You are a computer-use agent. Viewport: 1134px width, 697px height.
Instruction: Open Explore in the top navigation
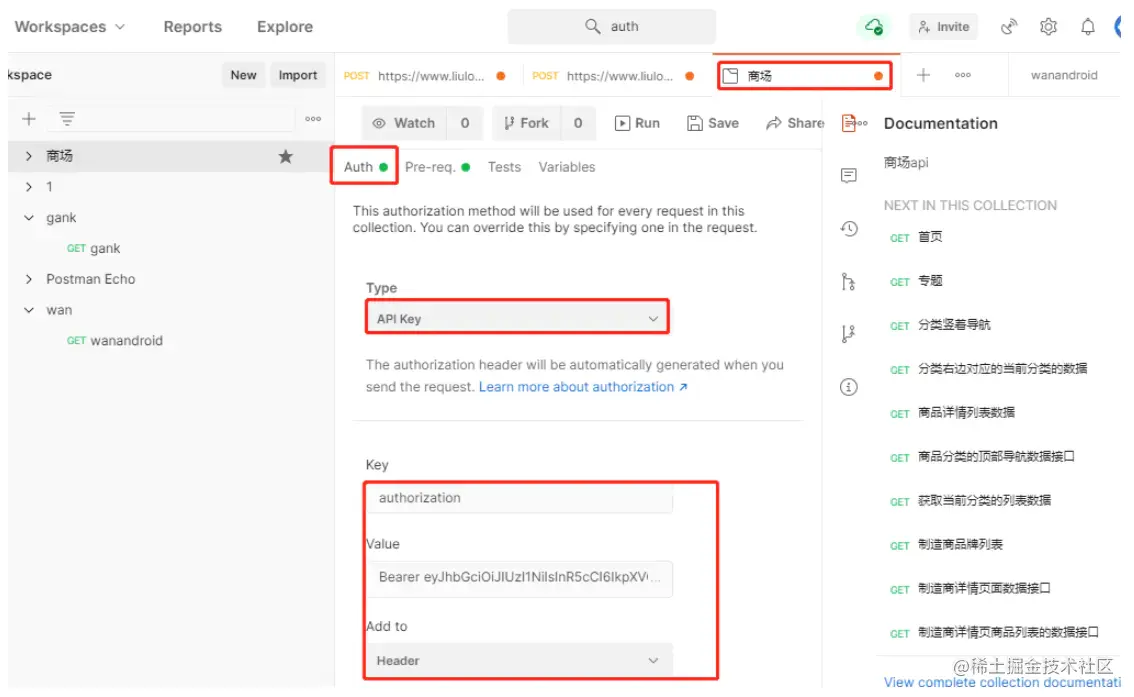click(x=285, y=27)
